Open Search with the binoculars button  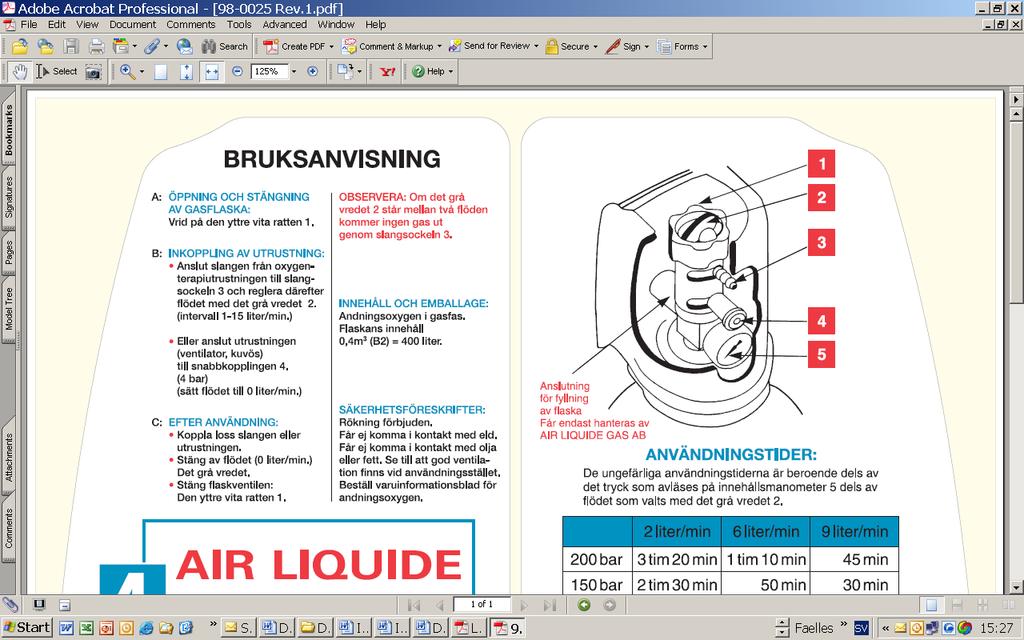[225, 46]
